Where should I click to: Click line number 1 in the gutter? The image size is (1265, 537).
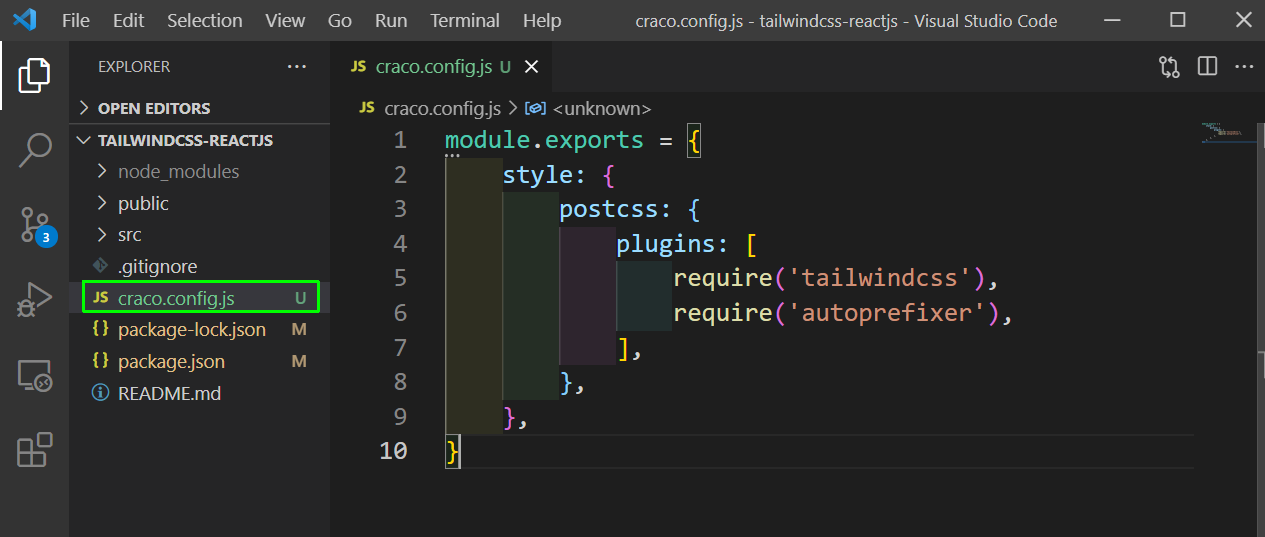point(400,140)
